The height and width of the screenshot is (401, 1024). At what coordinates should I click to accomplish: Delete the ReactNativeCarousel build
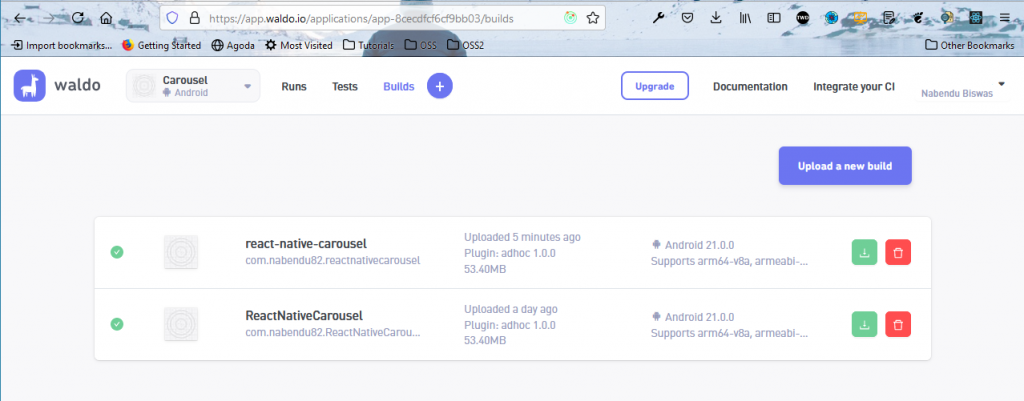tap(898, 324)
